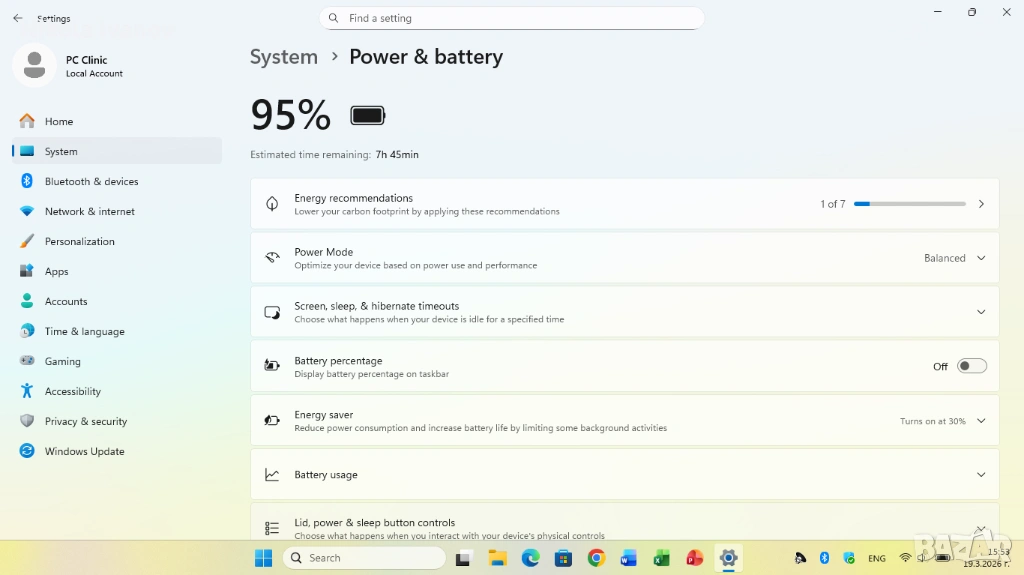Open Google Chrome from taskbar
This screenshot has height=575, width=1024.
(596, 558)
